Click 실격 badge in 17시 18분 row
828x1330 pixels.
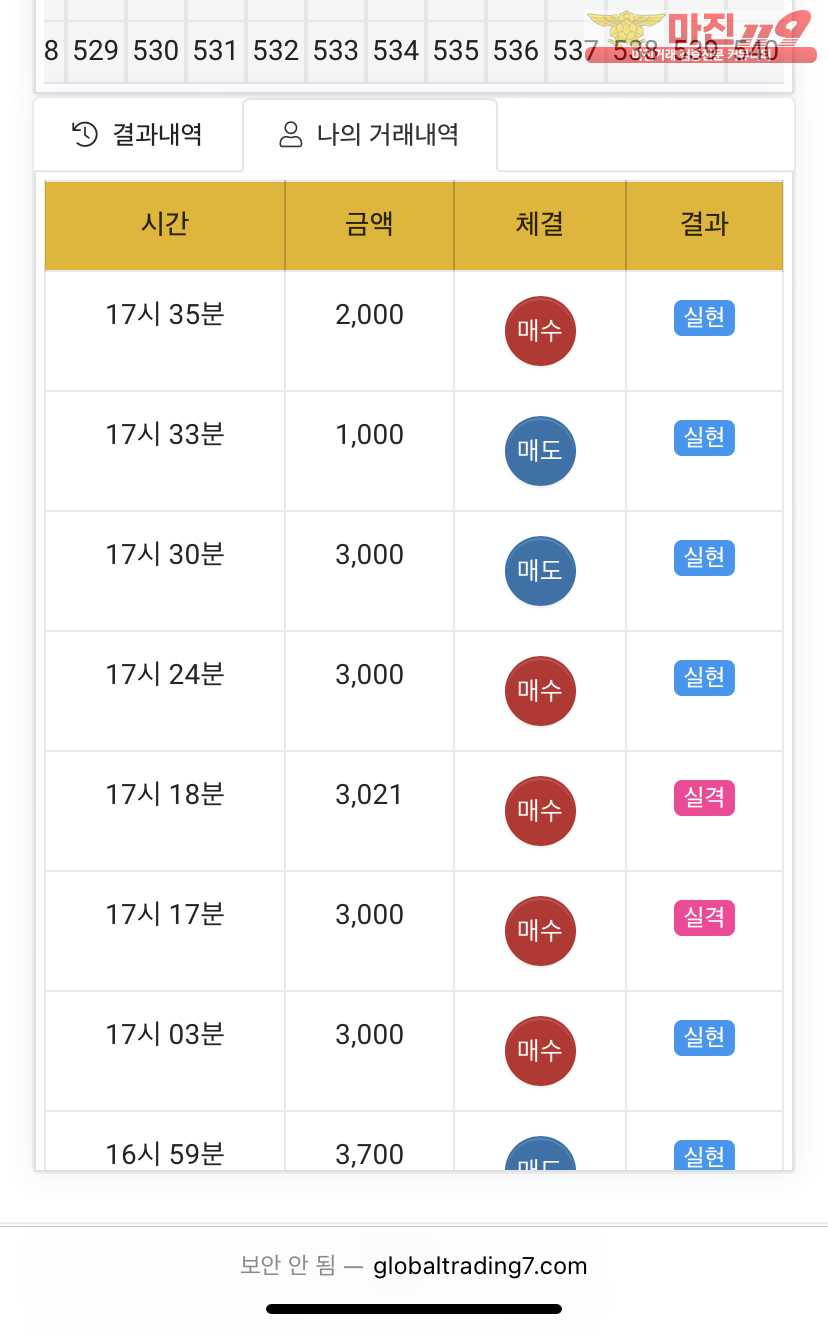[704, 798]
